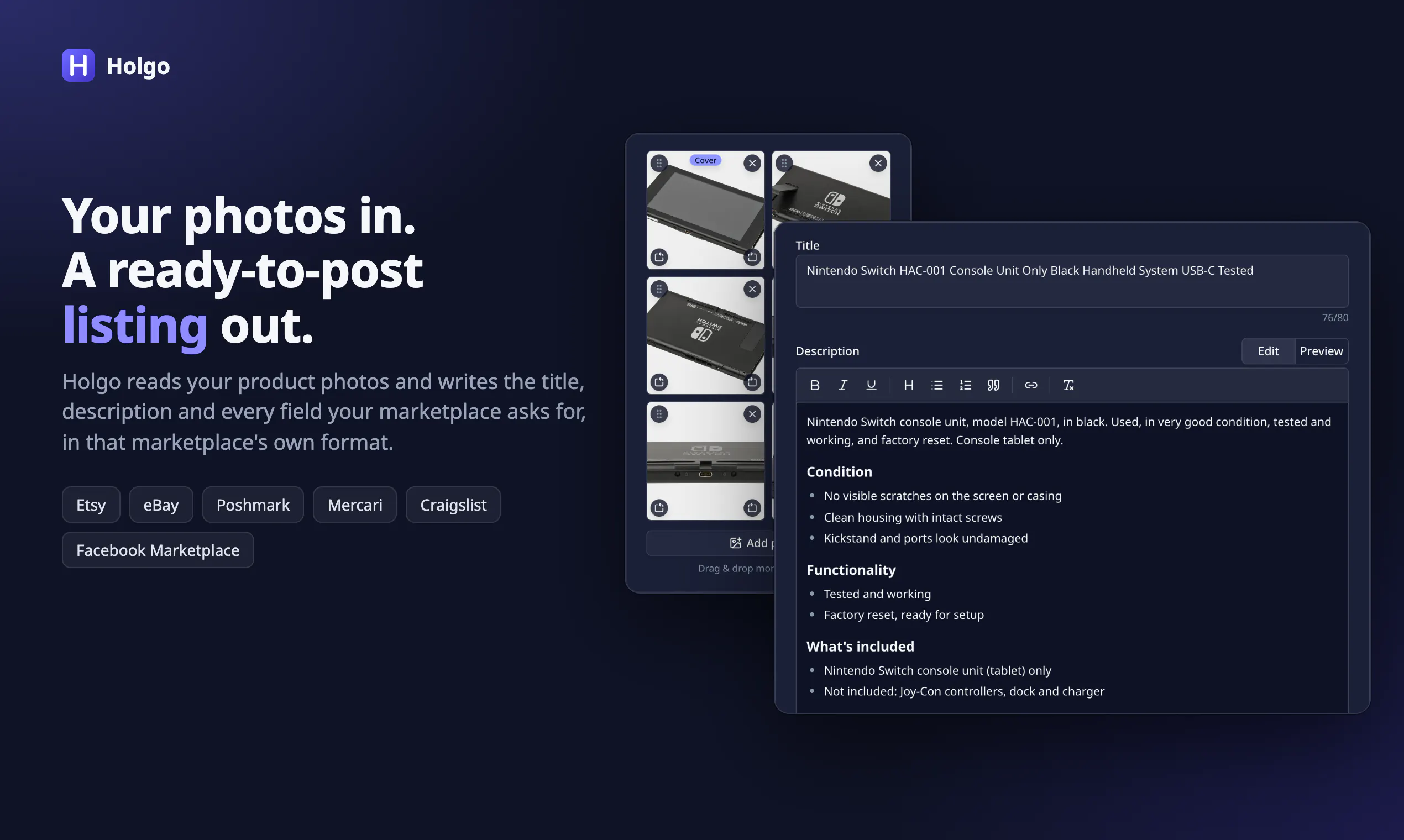The height and width of the screenshot is (840, 1404).
Task: Insert a link using the link icon
Action: pos(1031,386)
